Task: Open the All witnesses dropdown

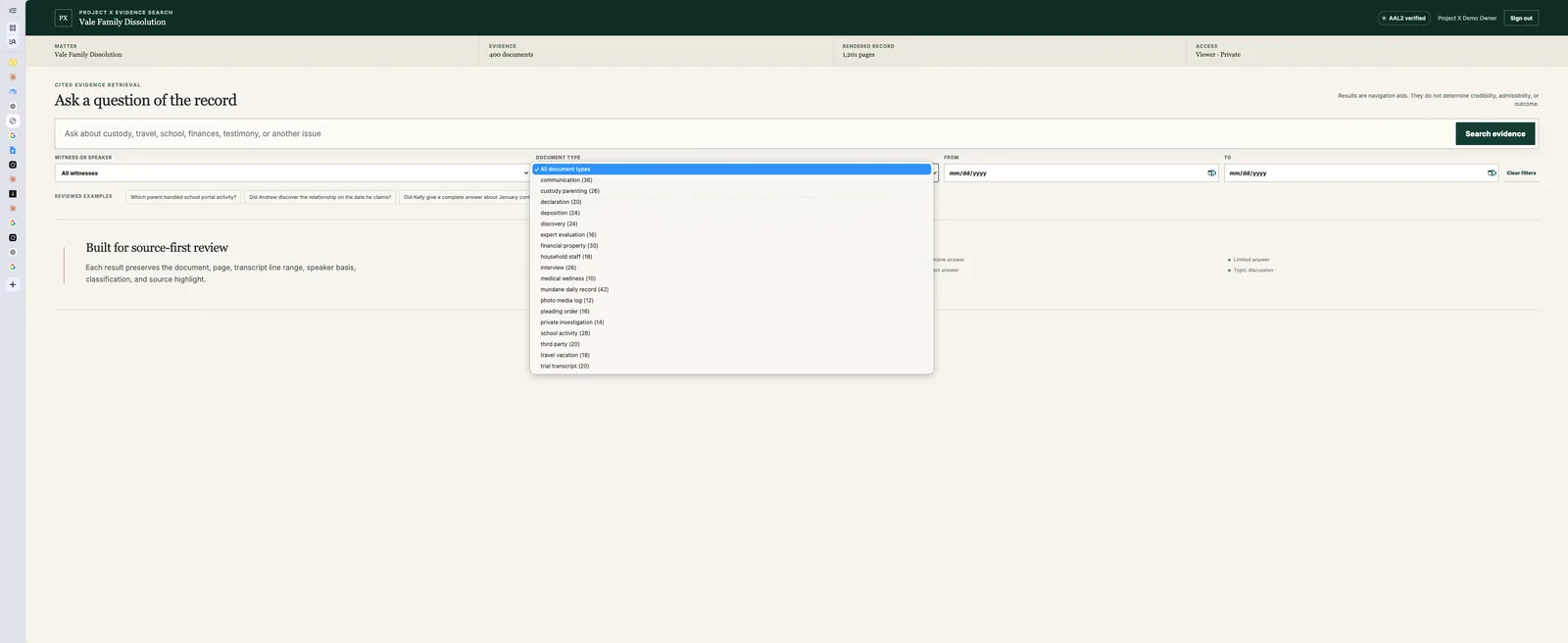Action: tap(292, 173)
